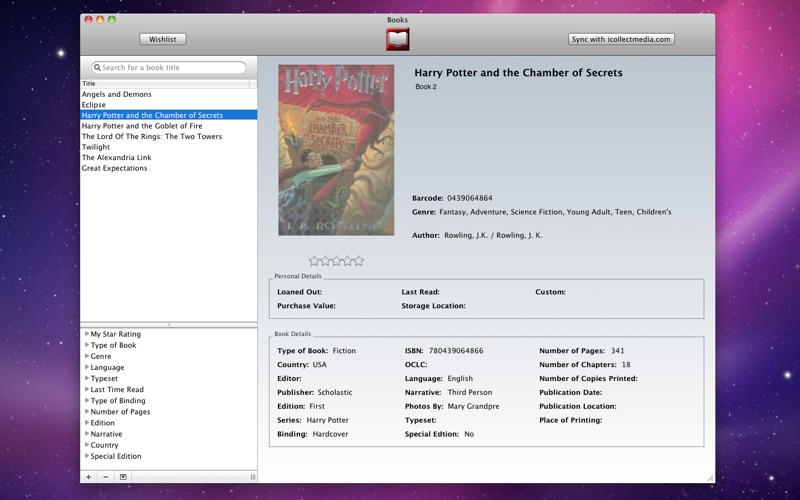Expand Narrative filter
The height and width of the screenshot is (500, 800).
(x=87, y=434)
